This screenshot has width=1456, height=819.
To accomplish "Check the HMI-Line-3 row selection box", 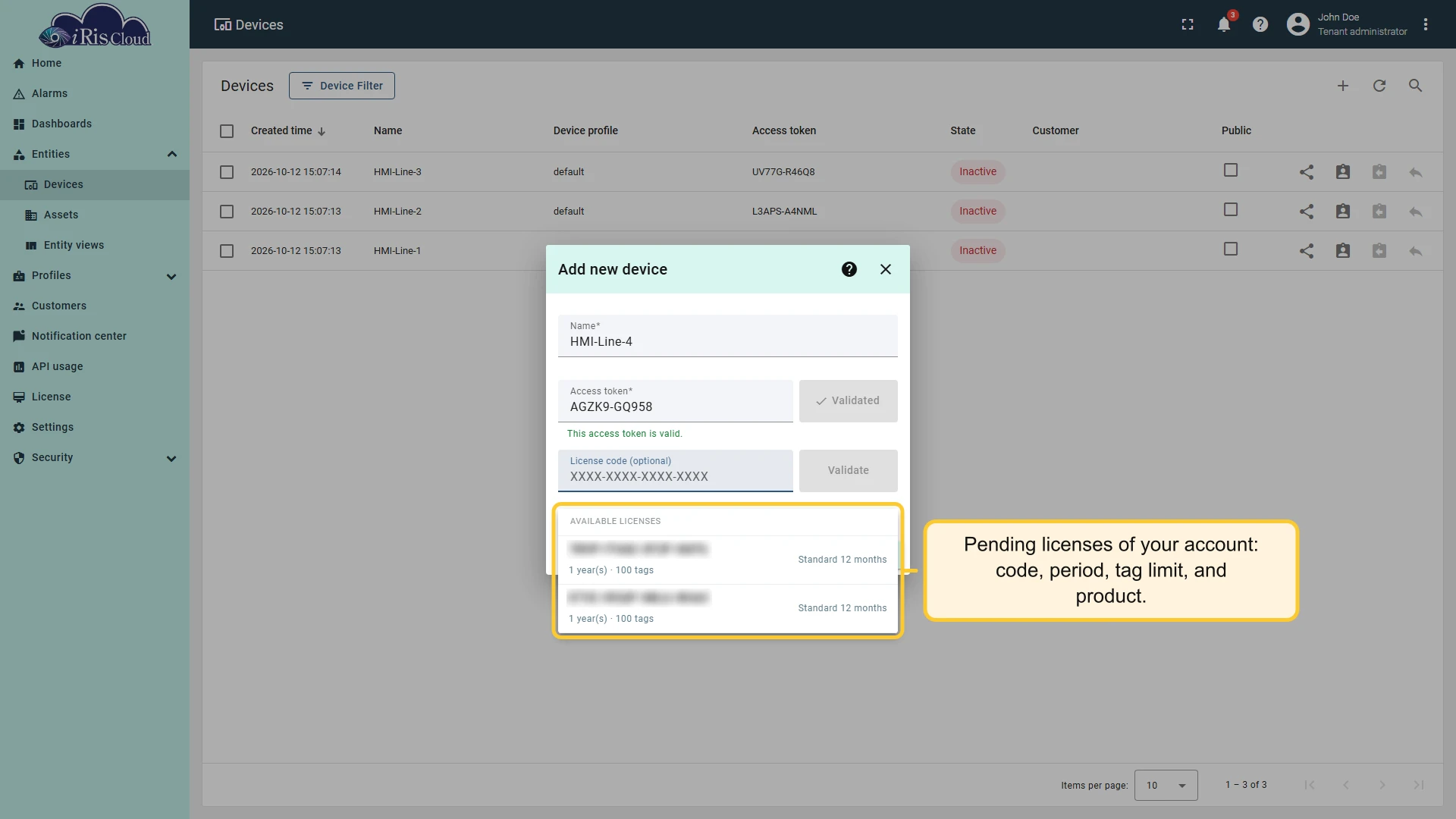I will click(x=227, y=172).
